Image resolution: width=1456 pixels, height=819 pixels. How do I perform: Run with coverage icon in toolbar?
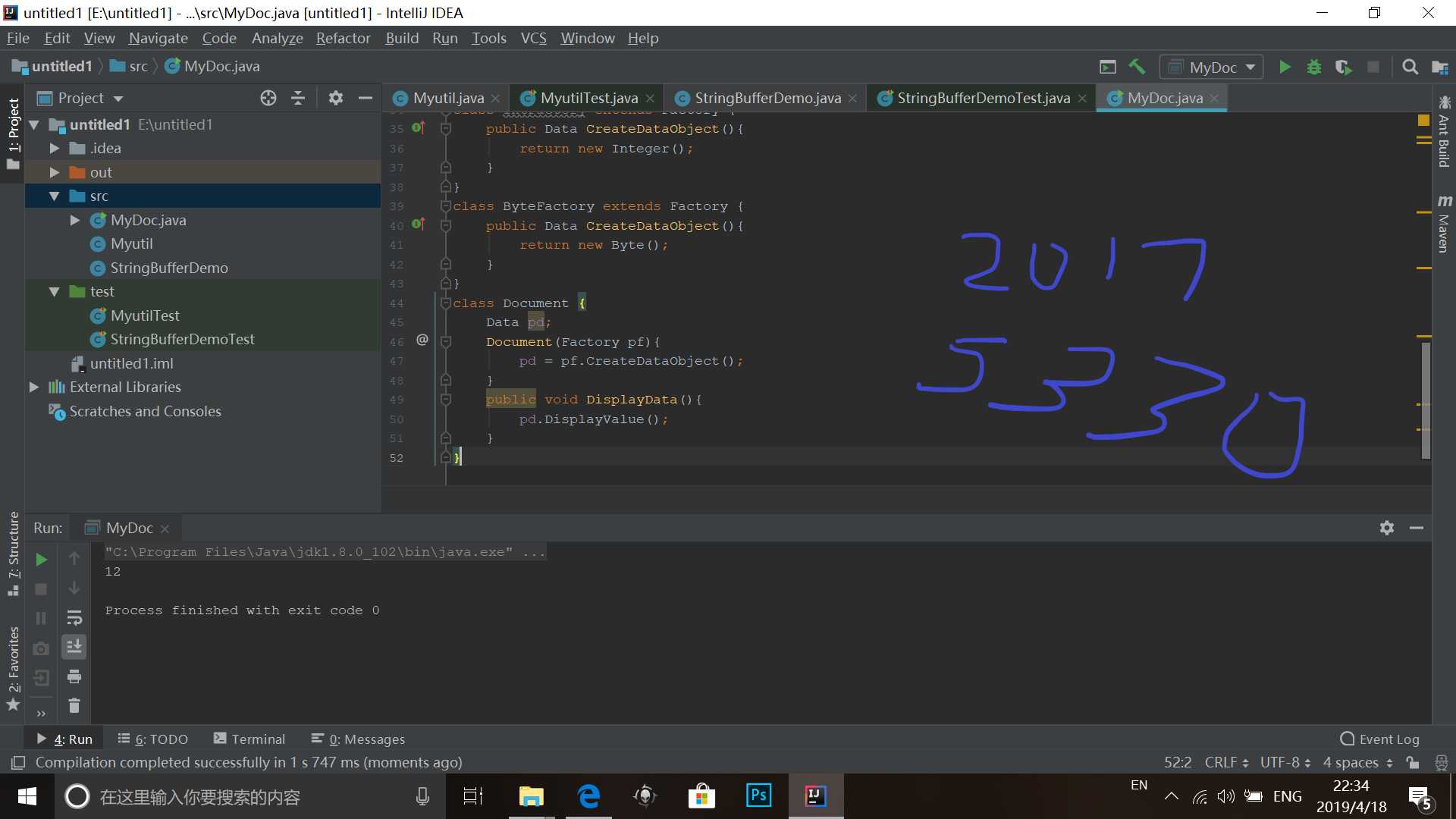[x=1344, y=67]
